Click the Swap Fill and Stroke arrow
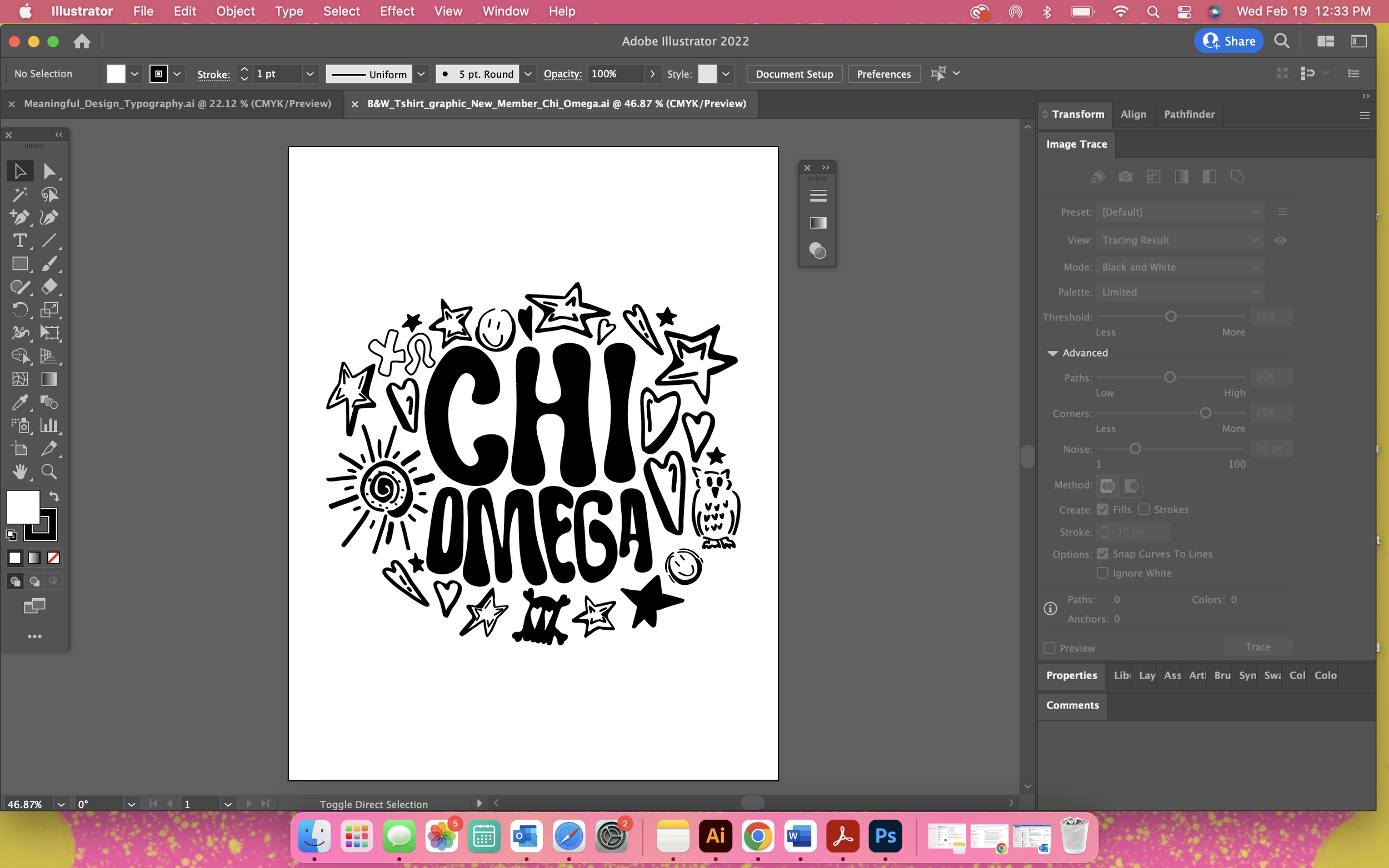Image resolution: width=1389 pixels, height=868 pixels. pos(54,496)
